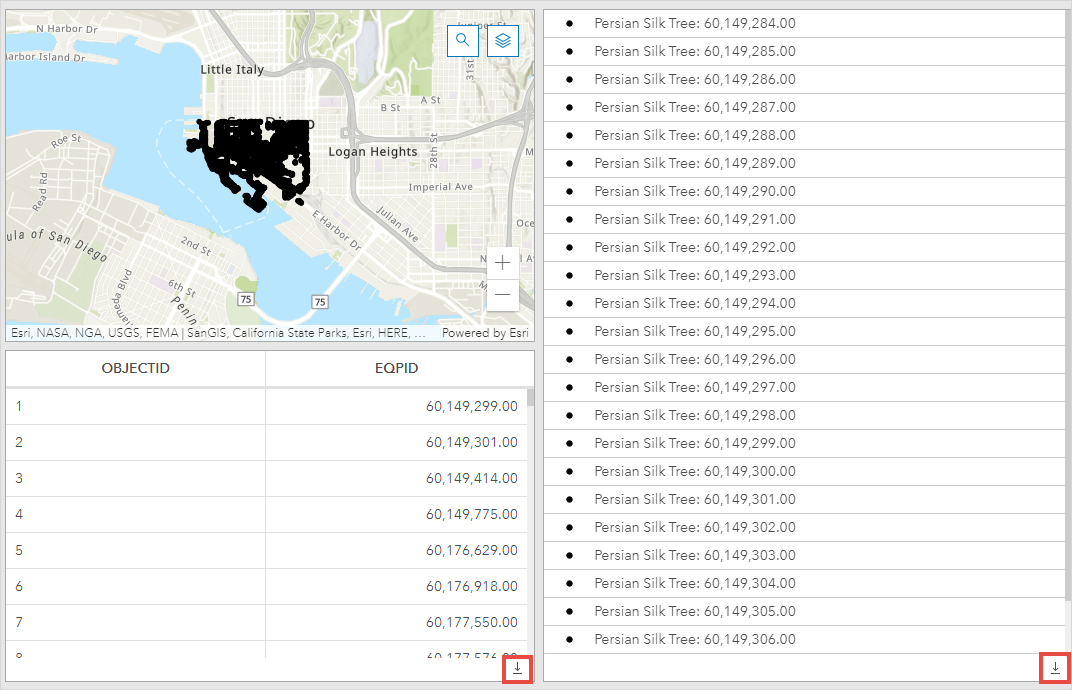This screenshot has width=1072, height=690.
Task: Zoom out on the map
Action: pos(502,295)
